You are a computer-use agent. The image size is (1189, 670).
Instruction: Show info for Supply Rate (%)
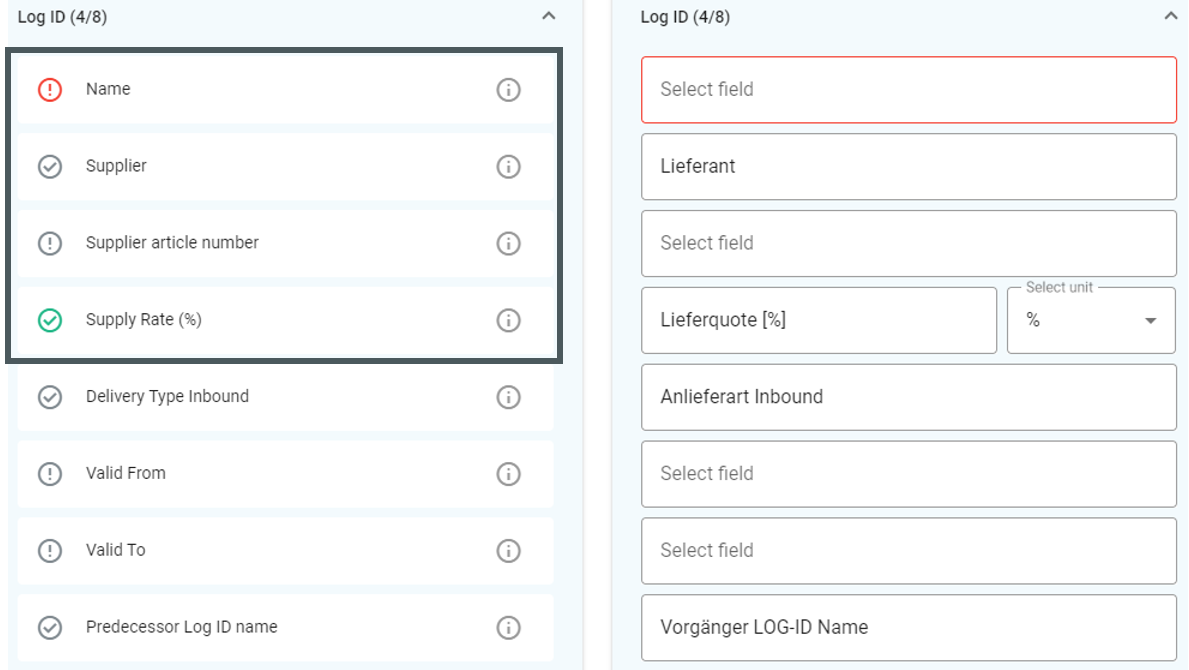508,320
